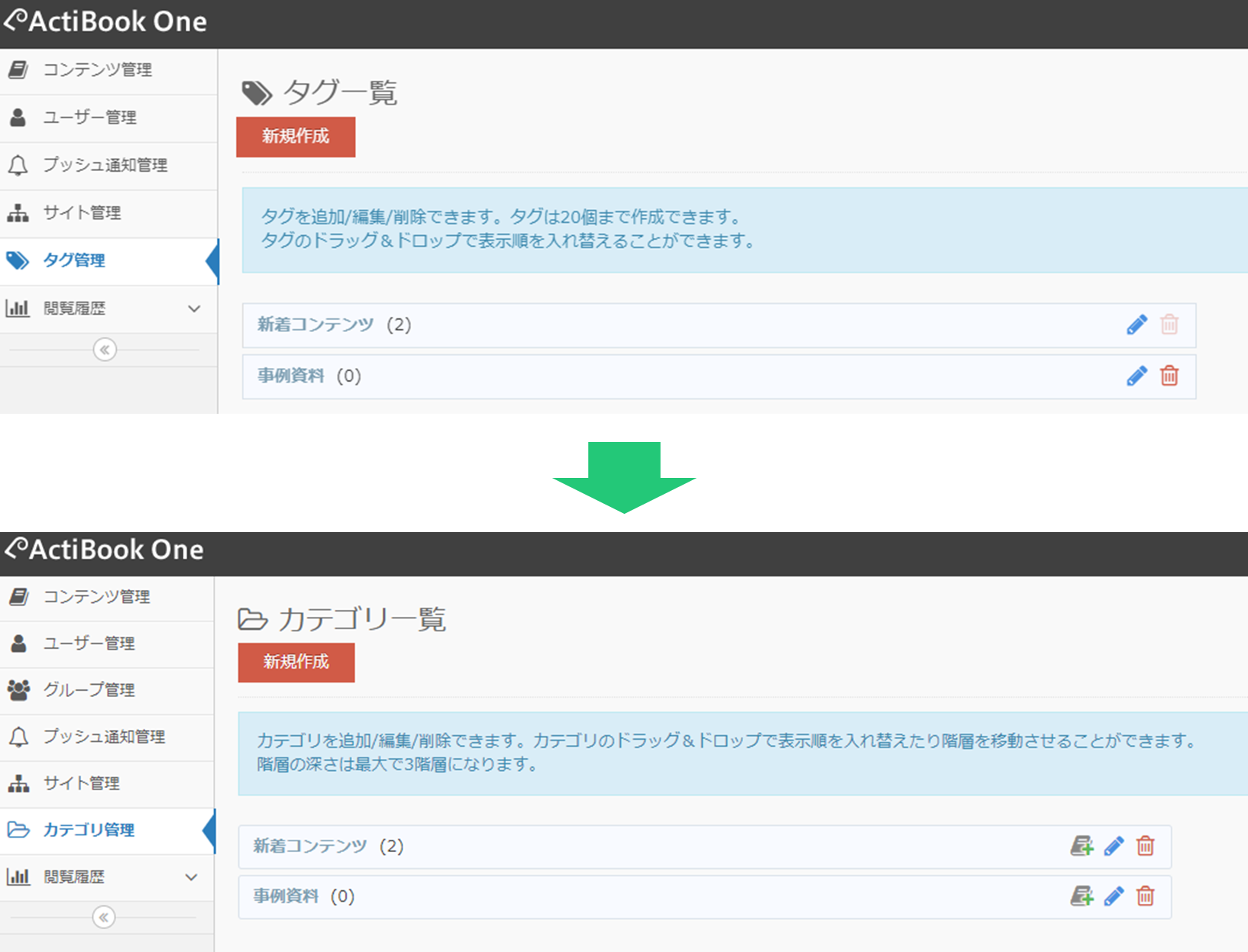
Task: Open the 新着コンテンツ tag link
Action: tap(314, 324)
